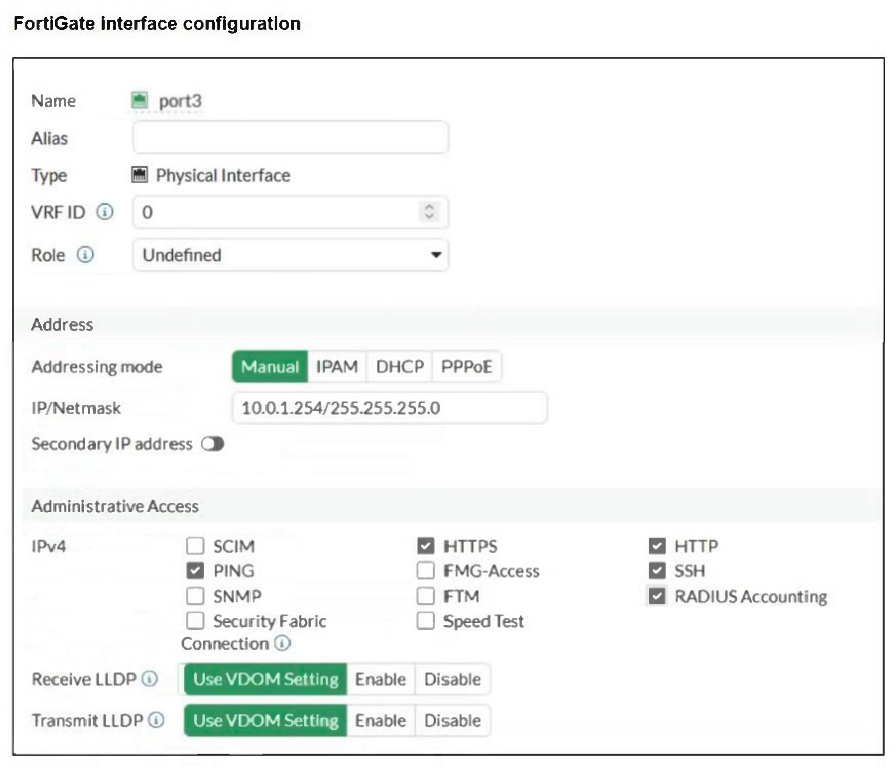
Task: Enable the FMG-Access checkbox
Action: click(x=426, y=571)
